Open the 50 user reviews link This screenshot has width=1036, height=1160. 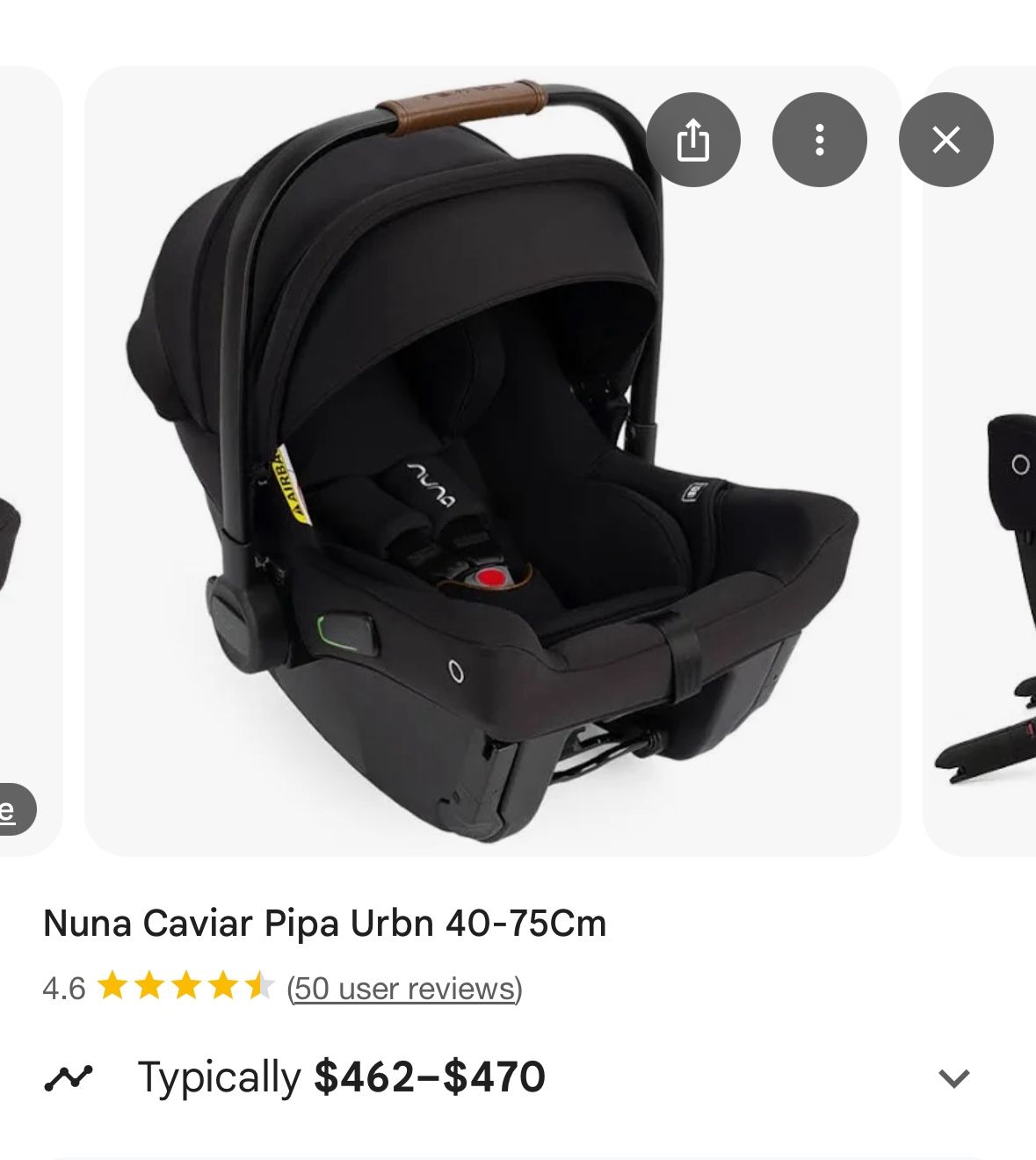405,989
